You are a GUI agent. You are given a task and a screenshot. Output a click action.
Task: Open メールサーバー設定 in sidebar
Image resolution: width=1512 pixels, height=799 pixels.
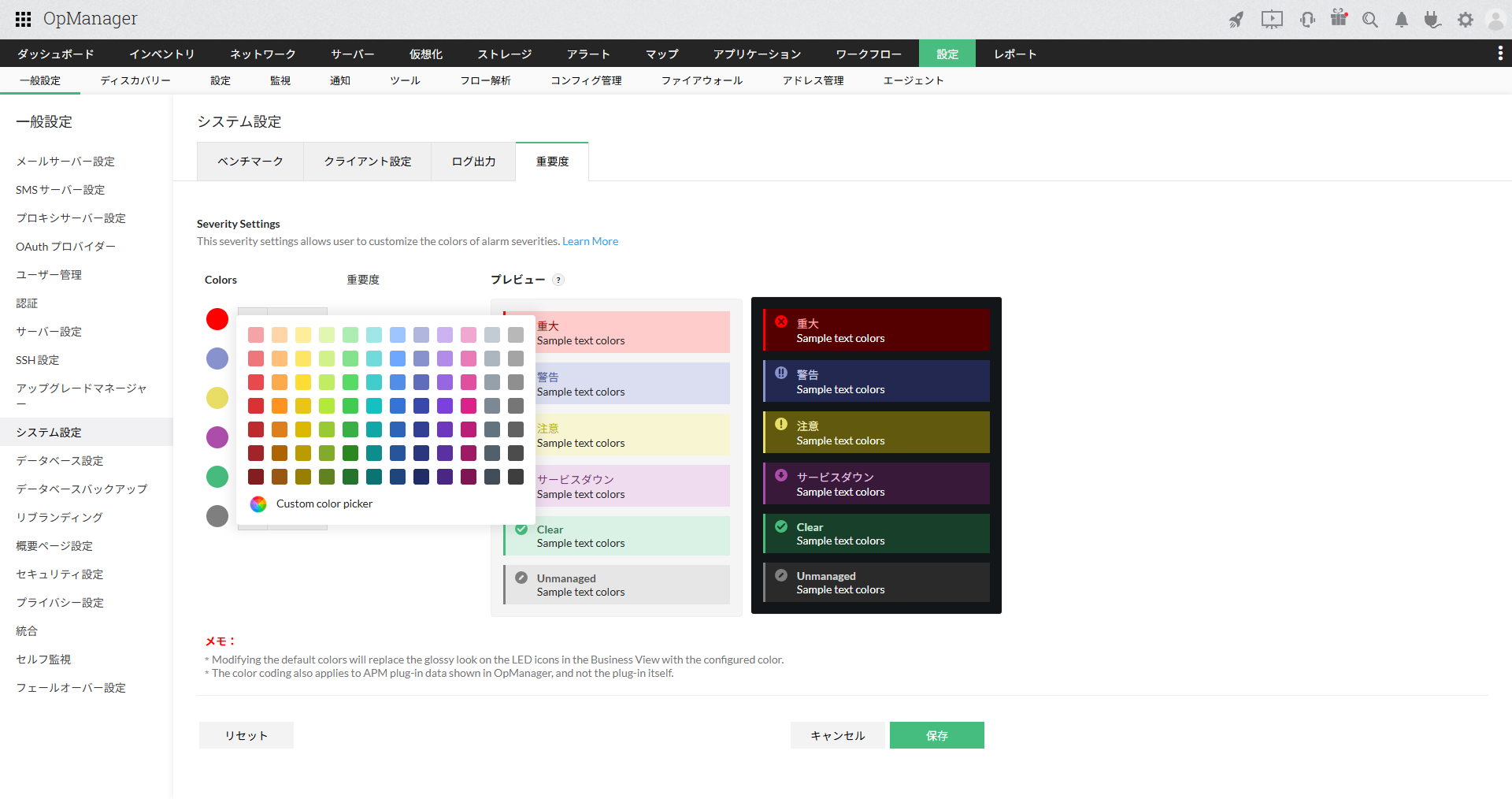[x=65, y=162]
